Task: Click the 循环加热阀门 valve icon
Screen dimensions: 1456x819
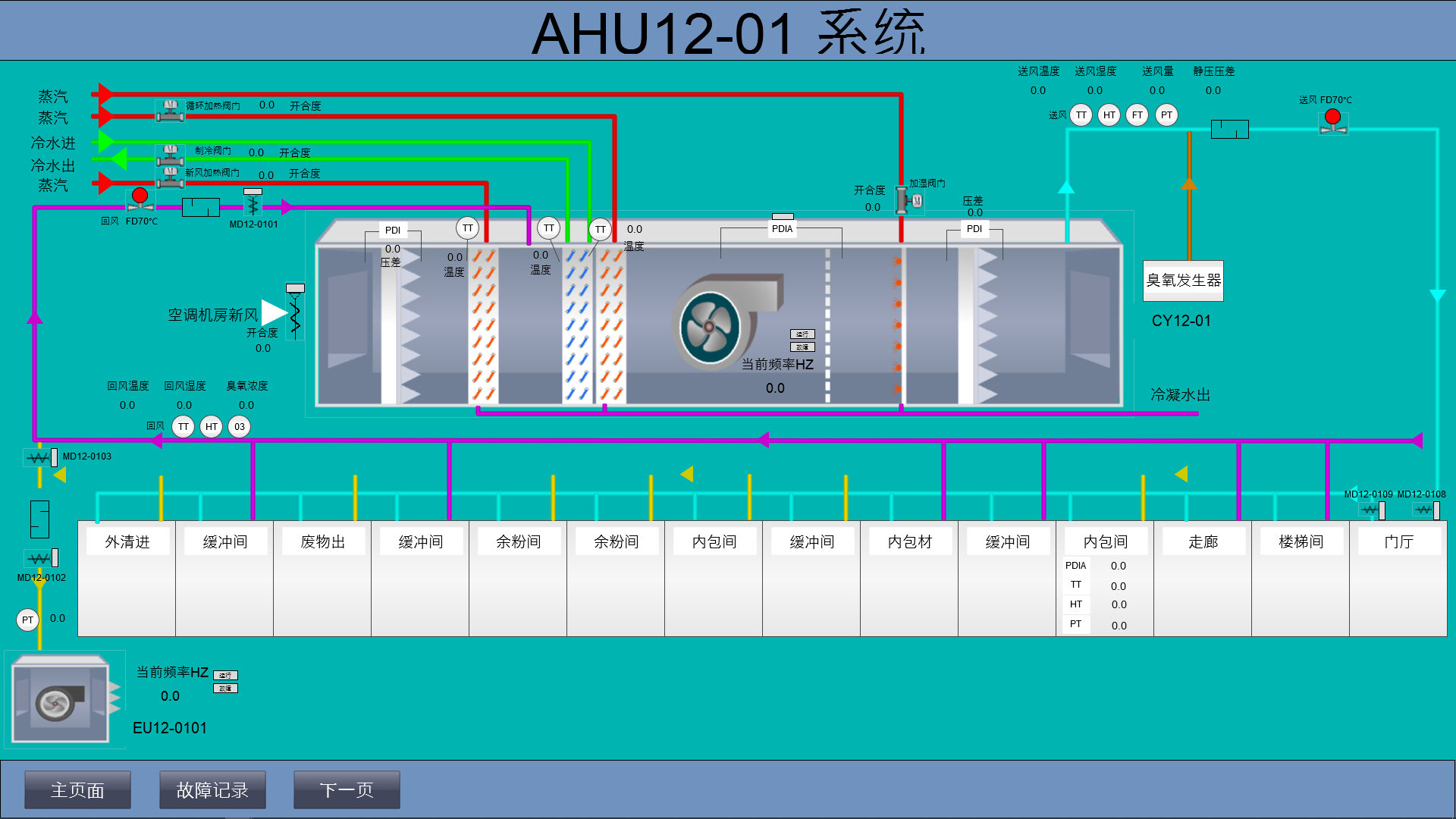Action: pos(170,110)
